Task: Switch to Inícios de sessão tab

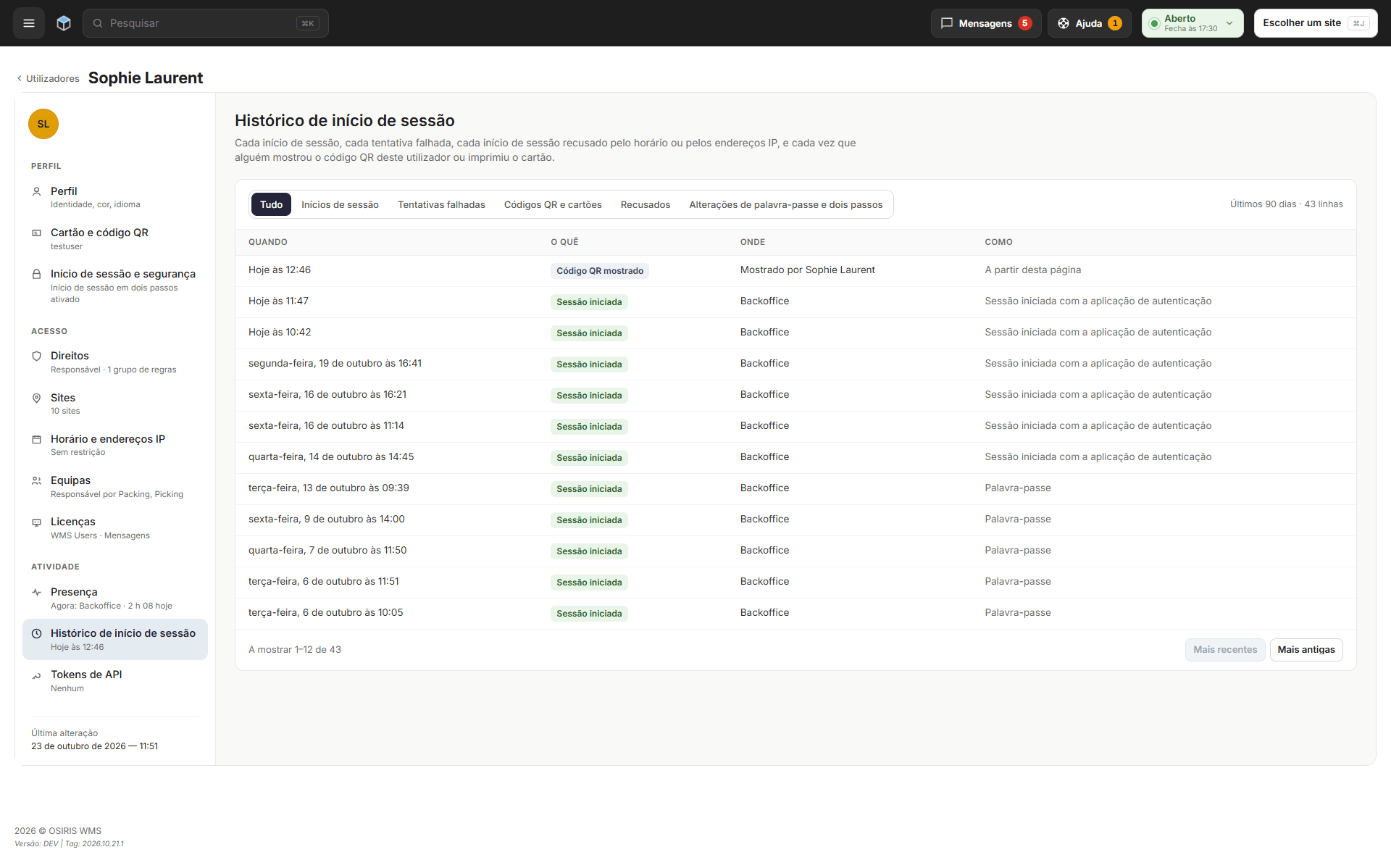Action: point(340,204)
